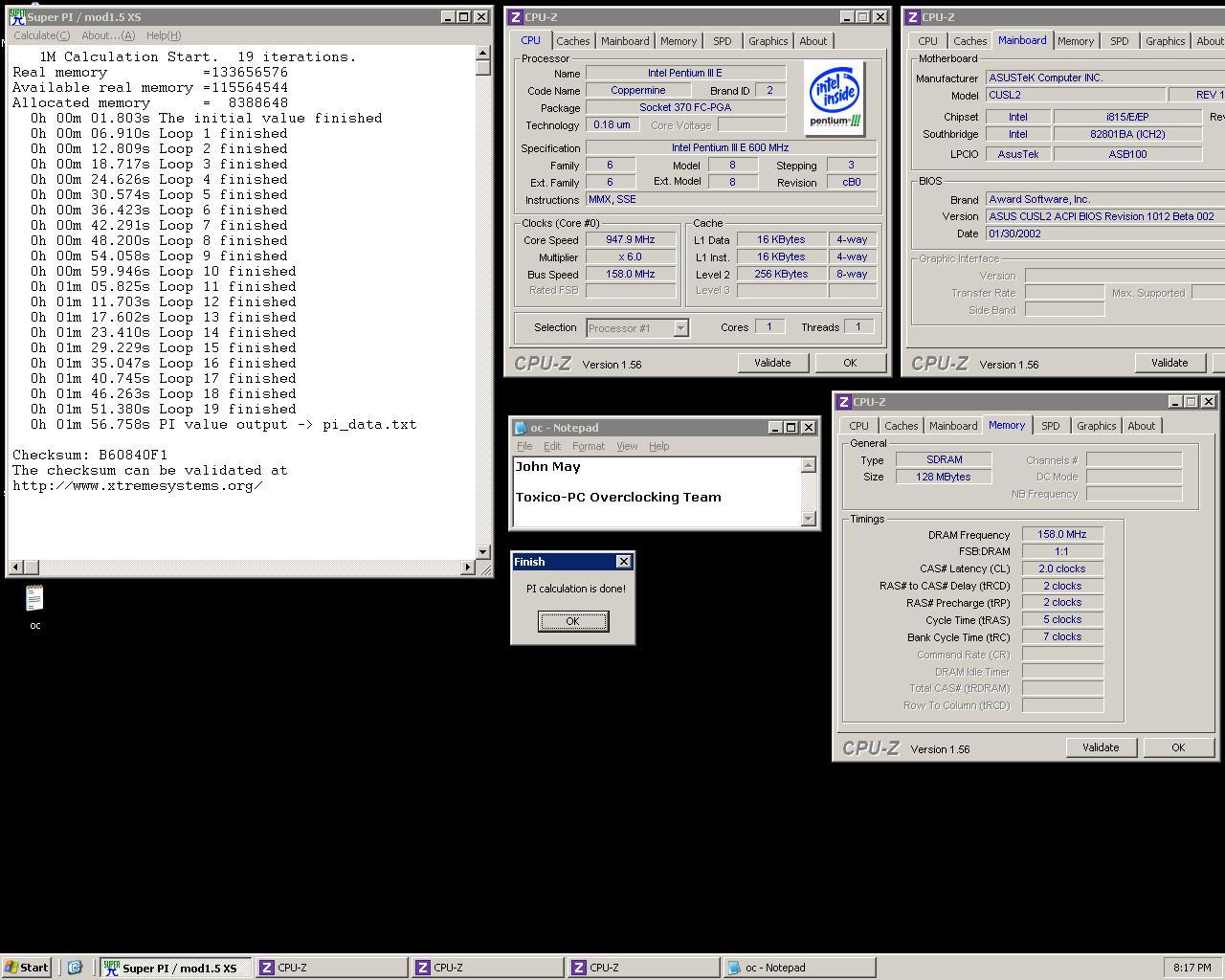Switch to SPD tab in first CPU-Z window
The image size is (1225, 980).
(x=722, y=41)
